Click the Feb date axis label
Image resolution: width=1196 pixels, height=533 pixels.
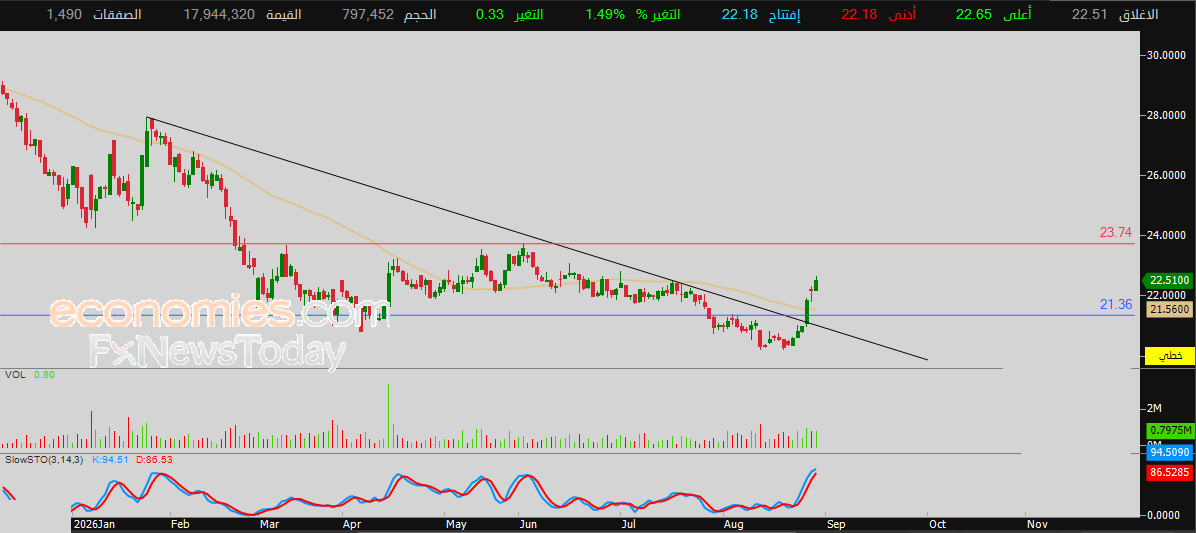tap(179, 525)
